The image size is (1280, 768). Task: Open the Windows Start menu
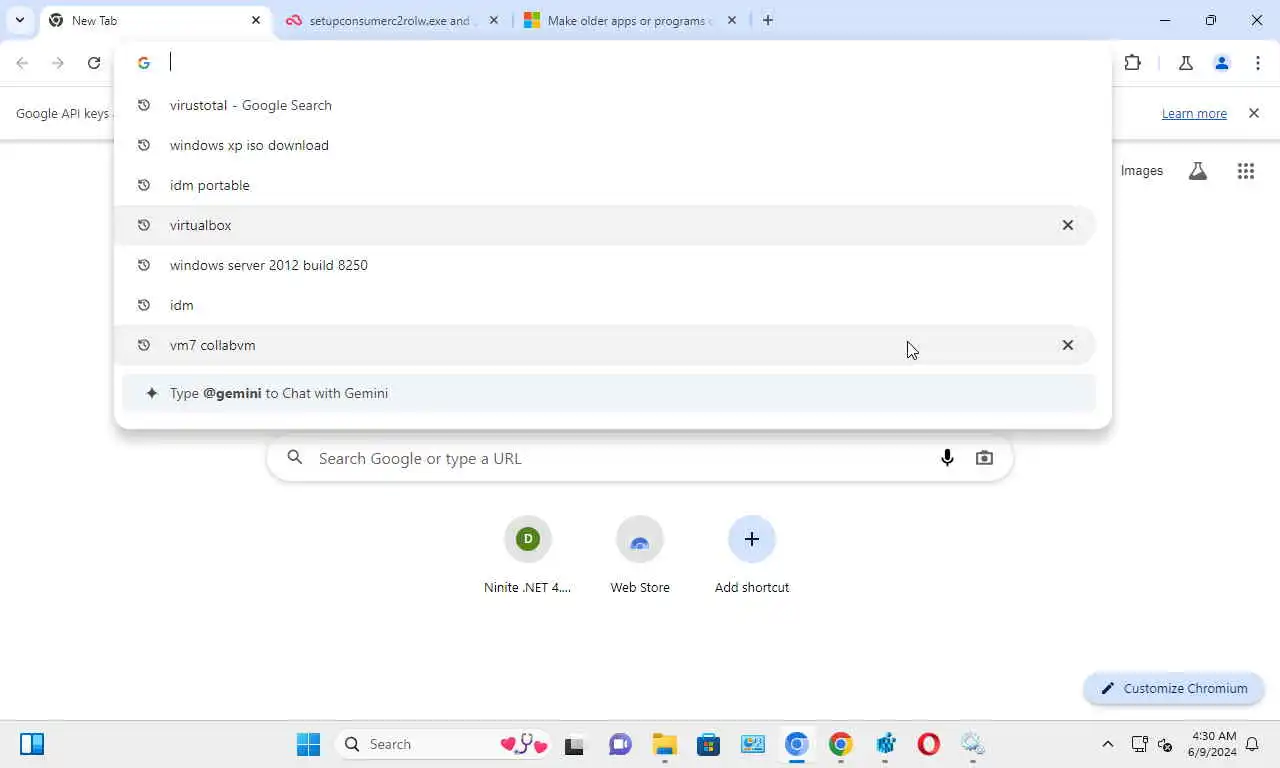tap(308, 744)
